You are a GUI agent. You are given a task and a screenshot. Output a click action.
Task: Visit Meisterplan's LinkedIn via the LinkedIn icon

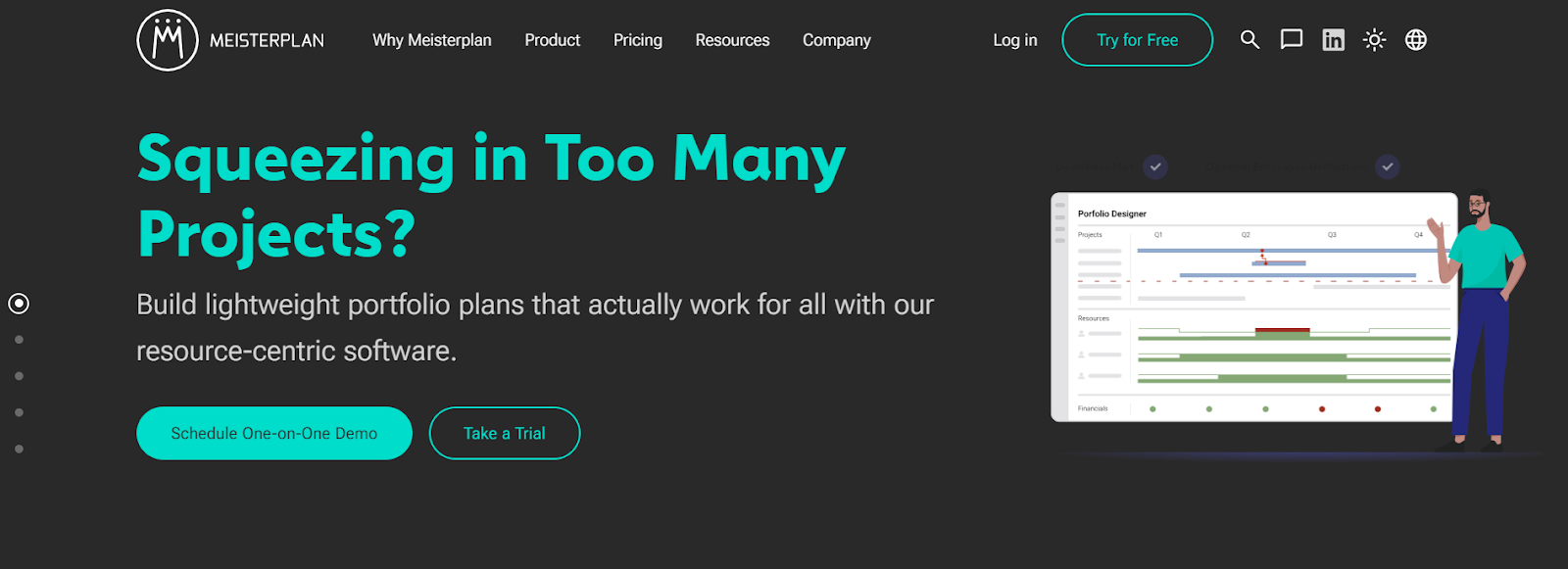click(x=1333, y=39)
